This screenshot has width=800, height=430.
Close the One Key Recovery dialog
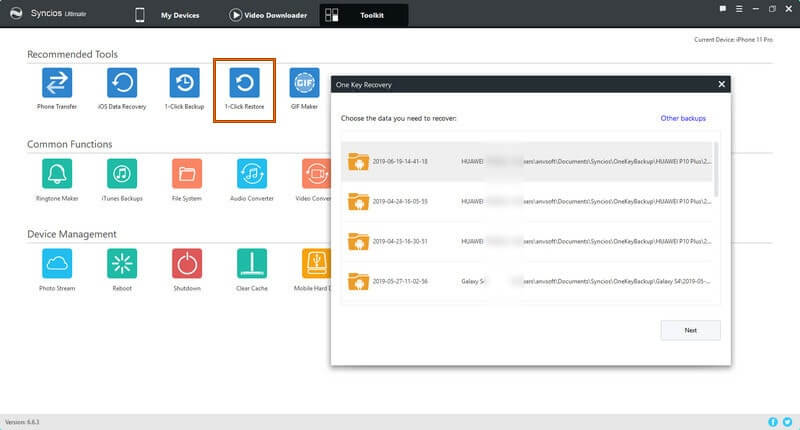[721, 84]
